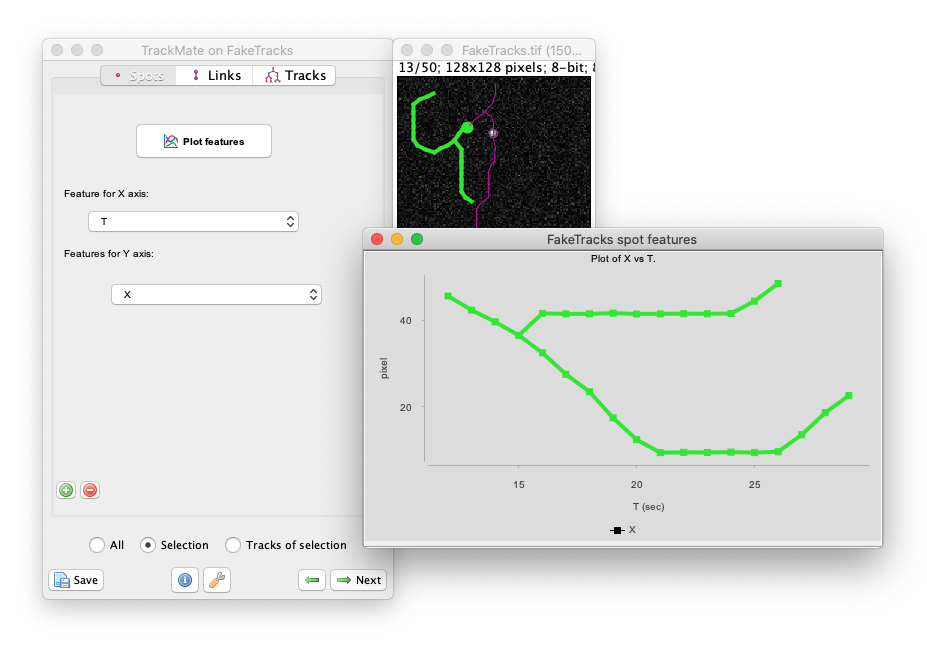
Task: Click the green plus add feature icon
Action: point(66,490)
